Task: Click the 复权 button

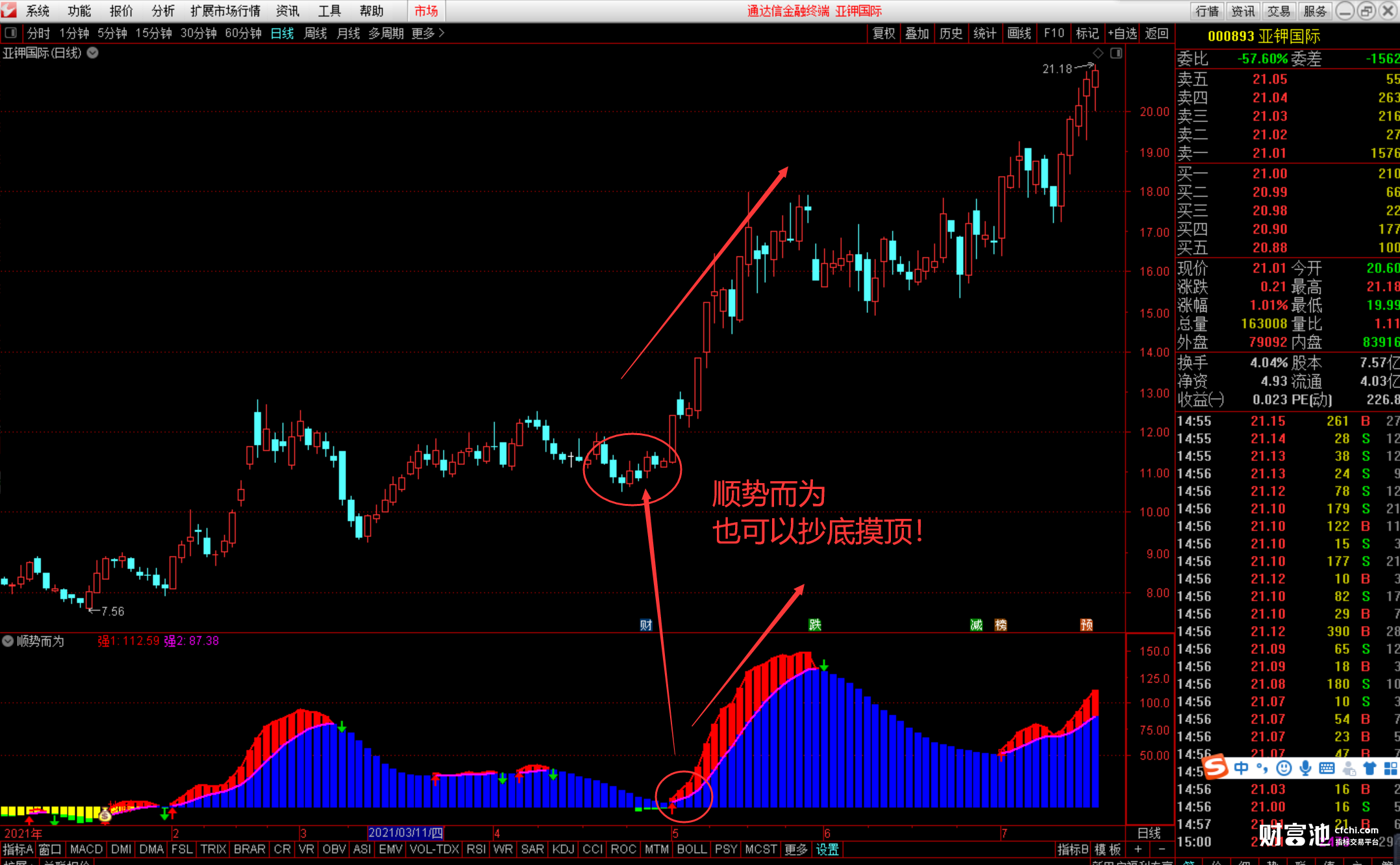Action: (x=883, y=33)
